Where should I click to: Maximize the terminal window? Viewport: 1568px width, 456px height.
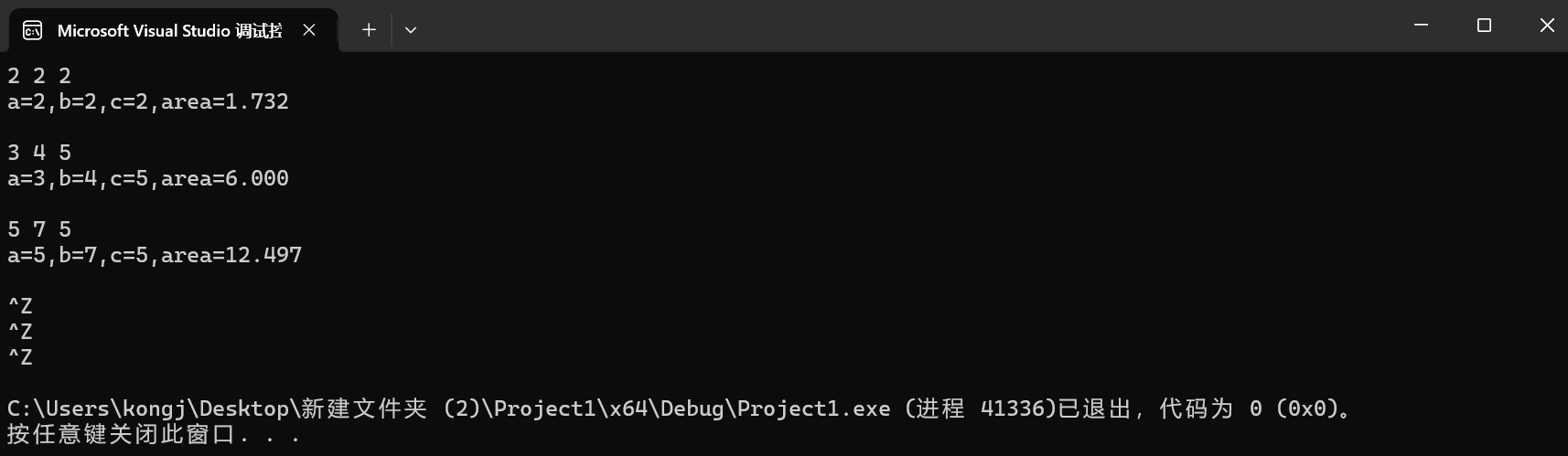pos(1484,26)
